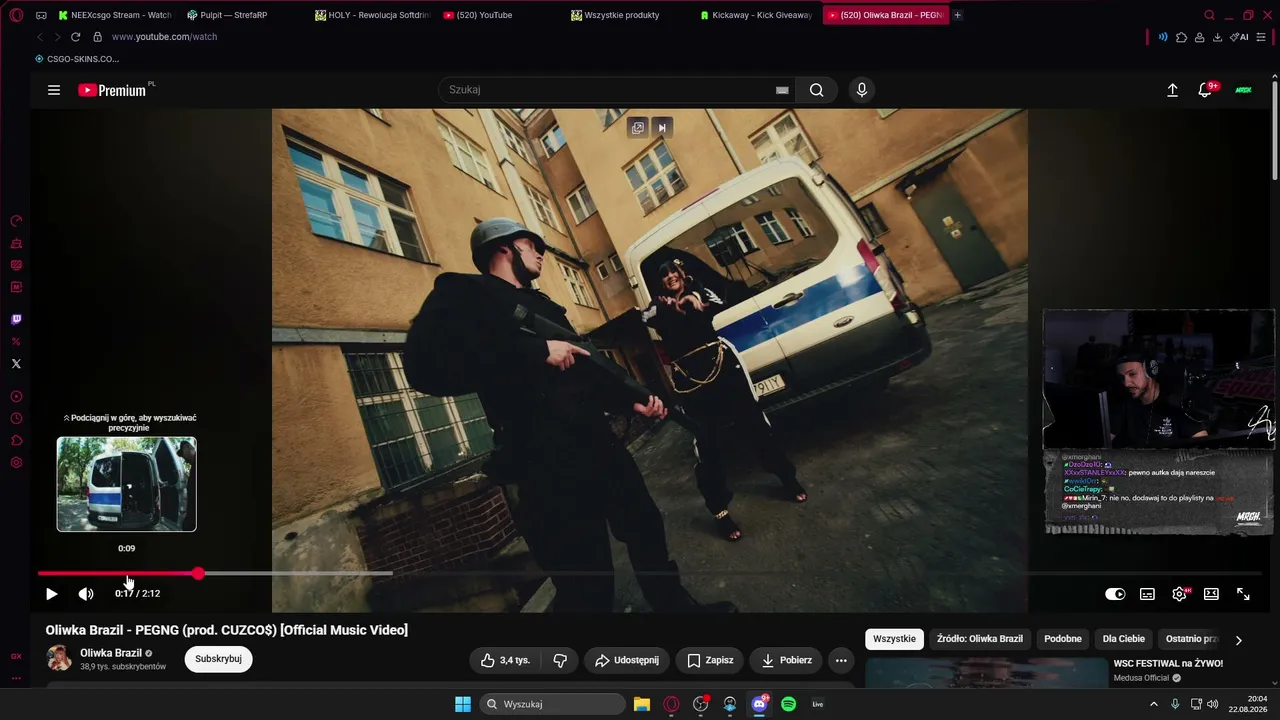
Task: Open Opera AI assistant button
Action: point(1240,37)
